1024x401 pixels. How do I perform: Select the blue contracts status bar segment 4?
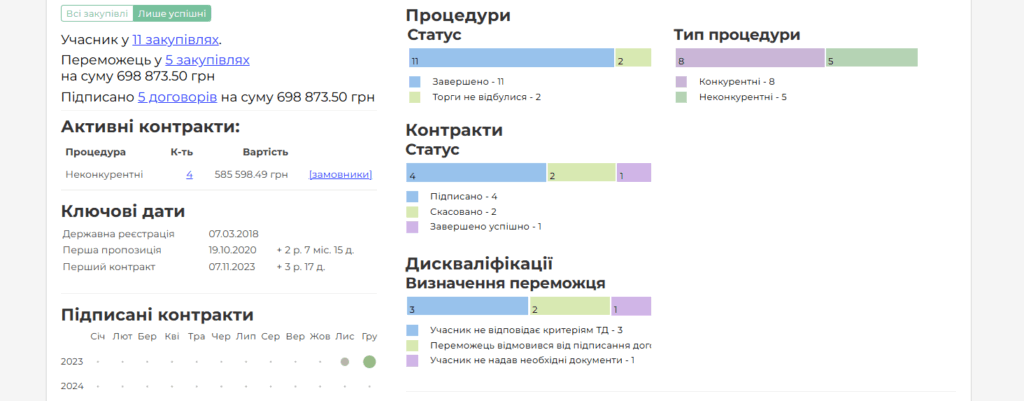[476, 173]
